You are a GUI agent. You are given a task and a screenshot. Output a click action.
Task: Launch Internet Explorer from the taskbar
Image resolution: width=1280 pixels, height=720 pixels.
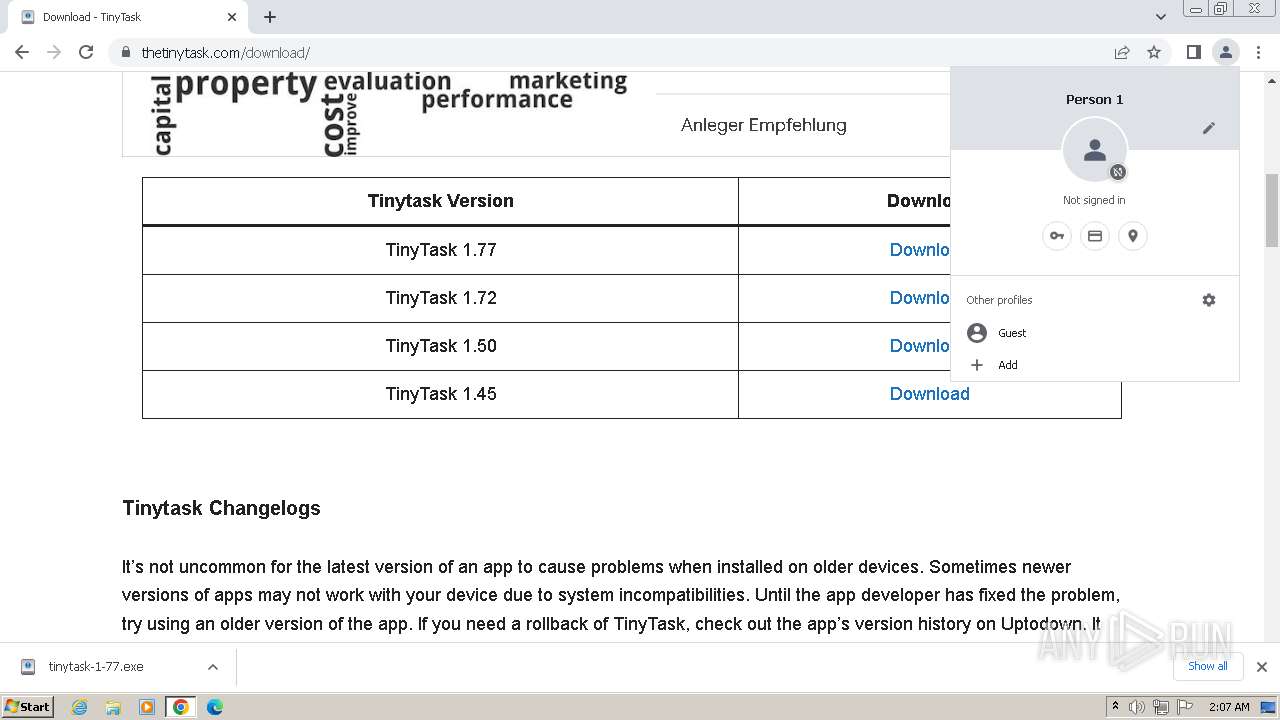pos(80,707)
